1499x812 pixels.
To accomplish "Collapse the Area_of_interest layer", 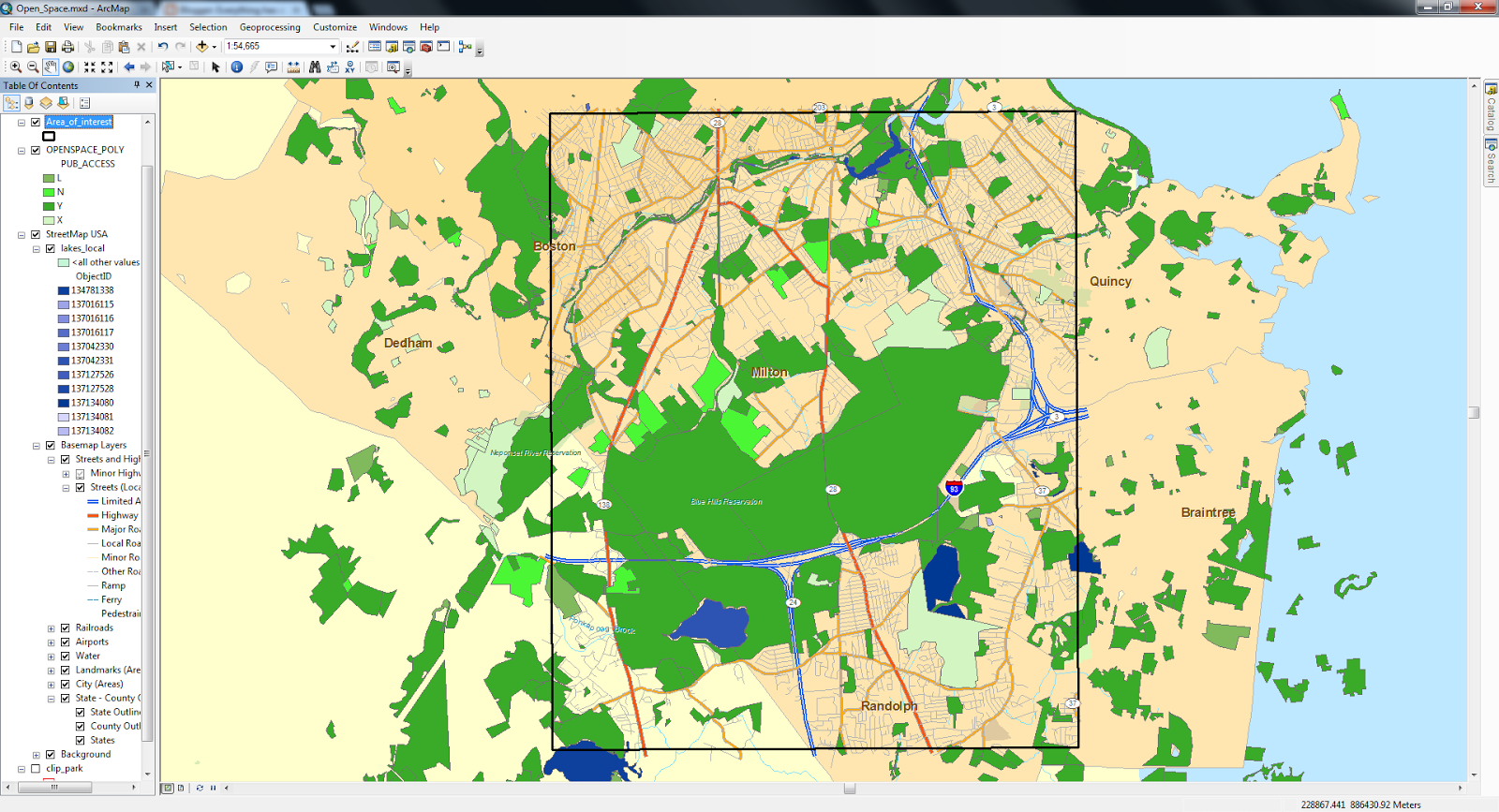I will click(x=22, y=122).
